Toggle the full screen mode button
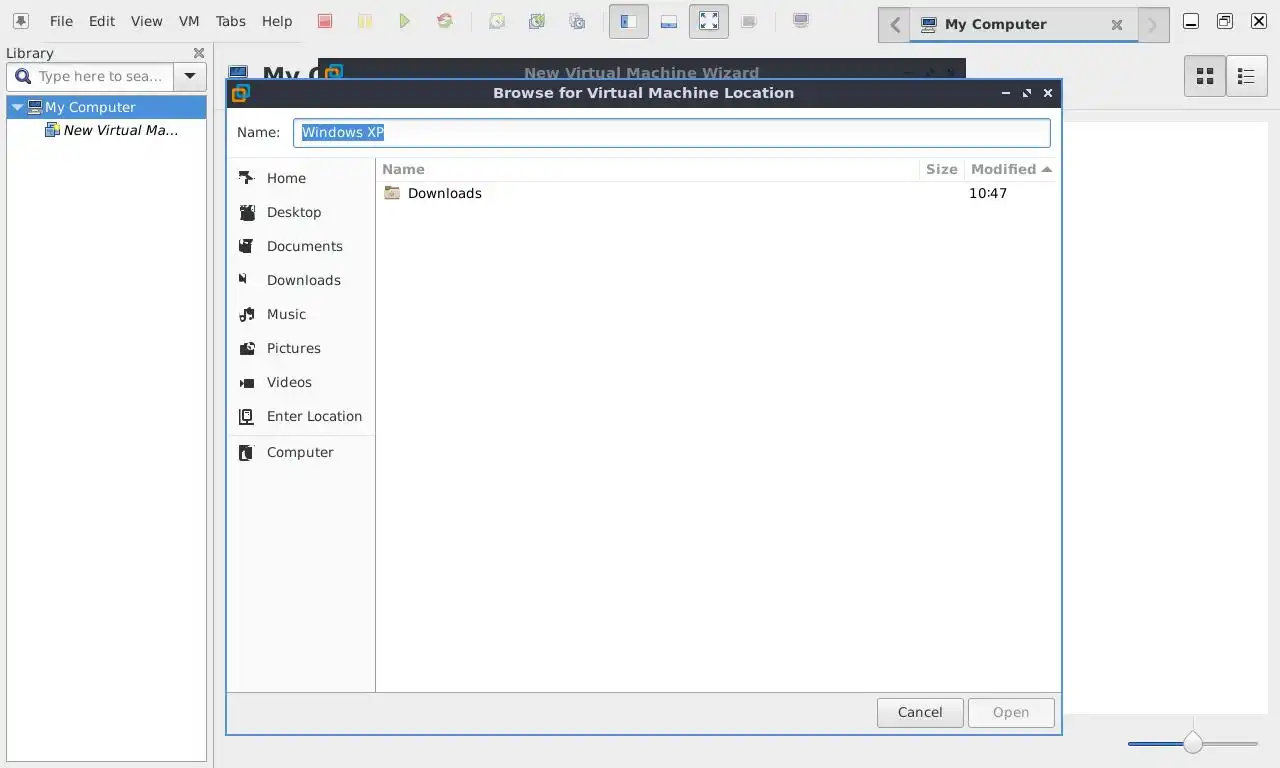The image size is (1280, 768). coord(709,21)
